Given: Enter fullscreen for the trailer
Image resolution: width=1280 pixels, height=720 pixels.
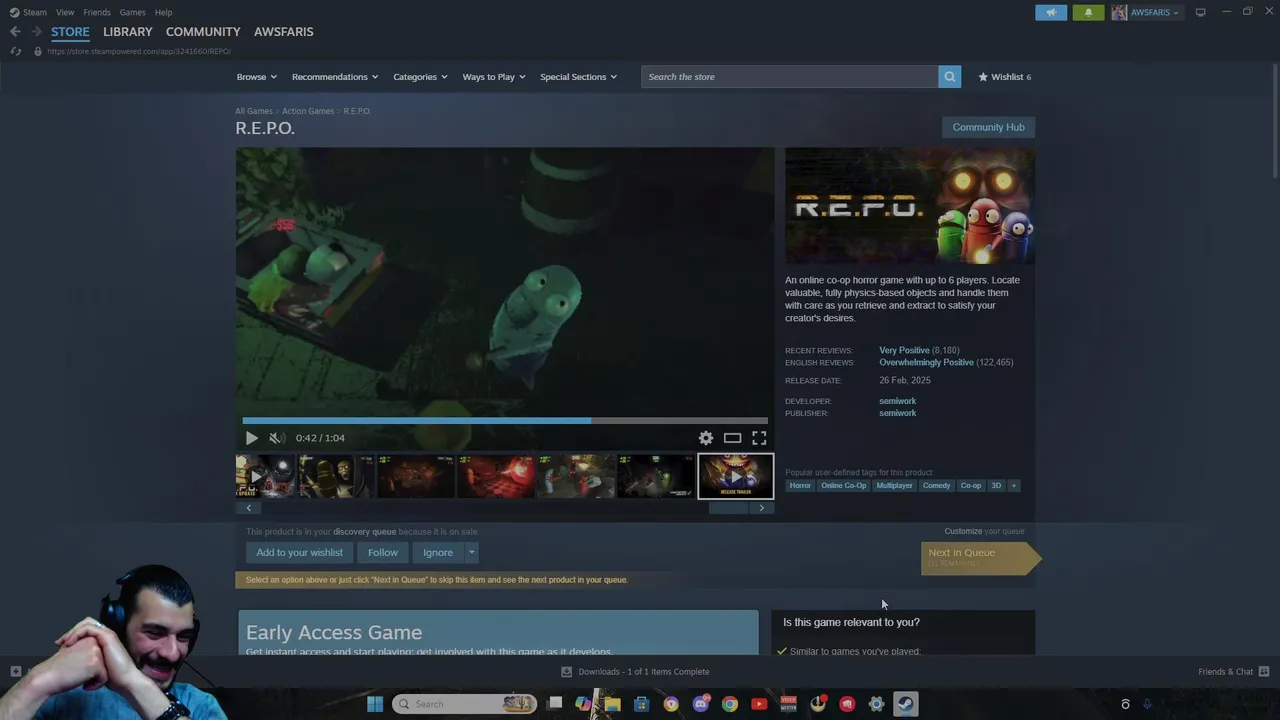Looking at the screenshot, I should [759, 438].
